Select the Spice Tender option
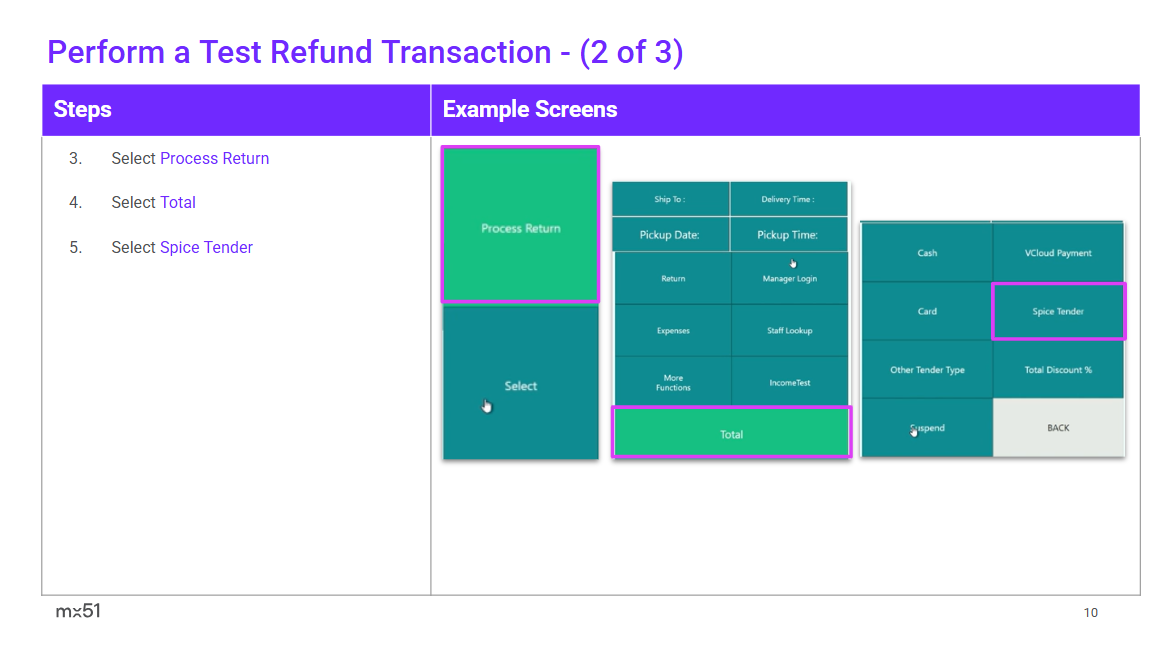The width and height of the screenshot is (1155, 649). 1058,311
